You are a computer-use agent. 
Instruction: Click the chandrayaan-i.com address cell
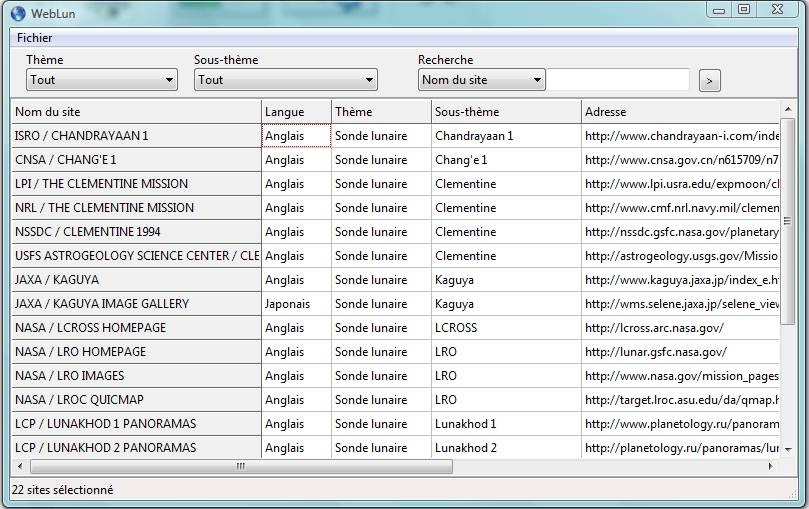pos(681,136)
